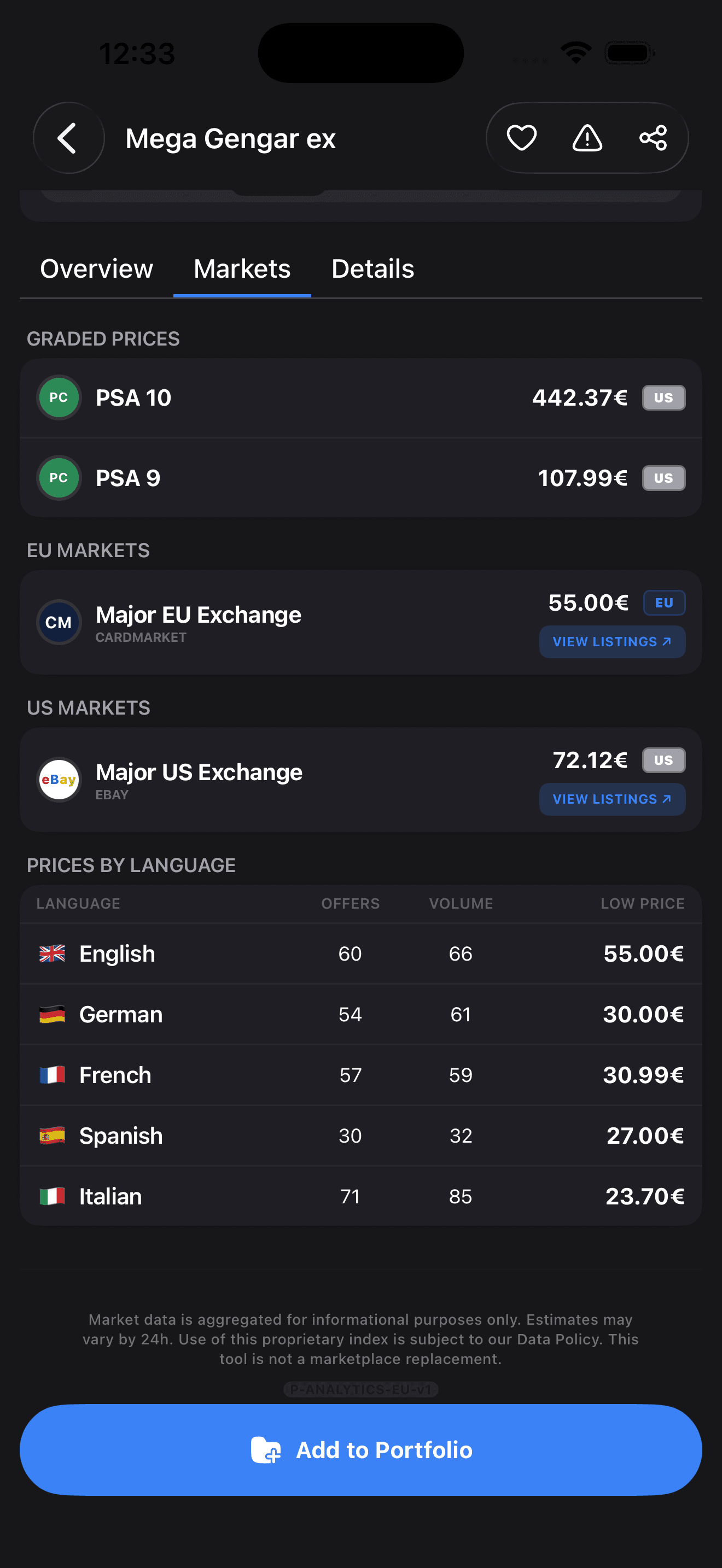View listings for Major US Exchange
The height and width of the screenshot is (1568, 722).
(612, 799)
